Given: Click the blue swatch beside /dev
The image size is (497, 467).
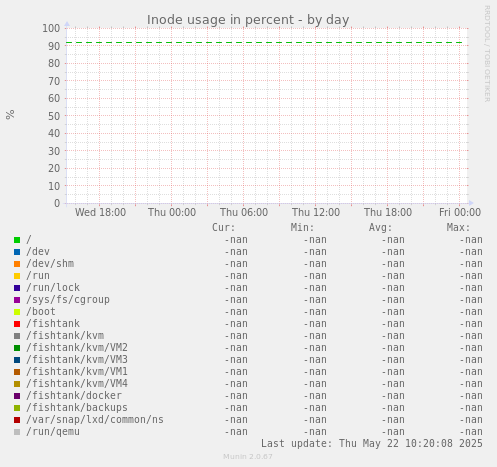Looking at the screenshot, I should point(17,252).
